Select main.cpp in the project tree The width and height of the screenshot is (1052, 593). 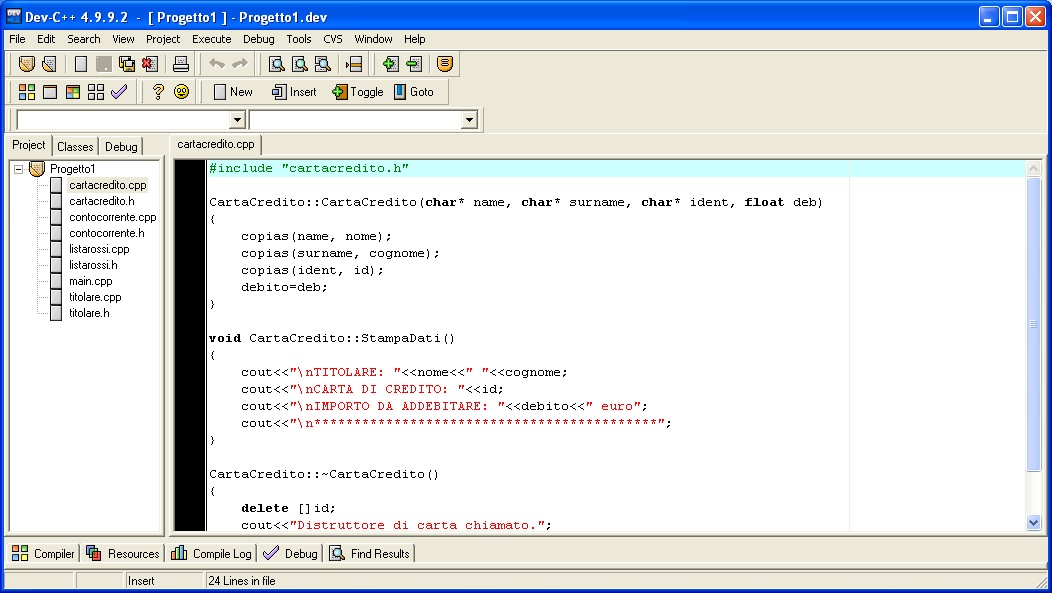pyautogui.click(x=90, y=281)
